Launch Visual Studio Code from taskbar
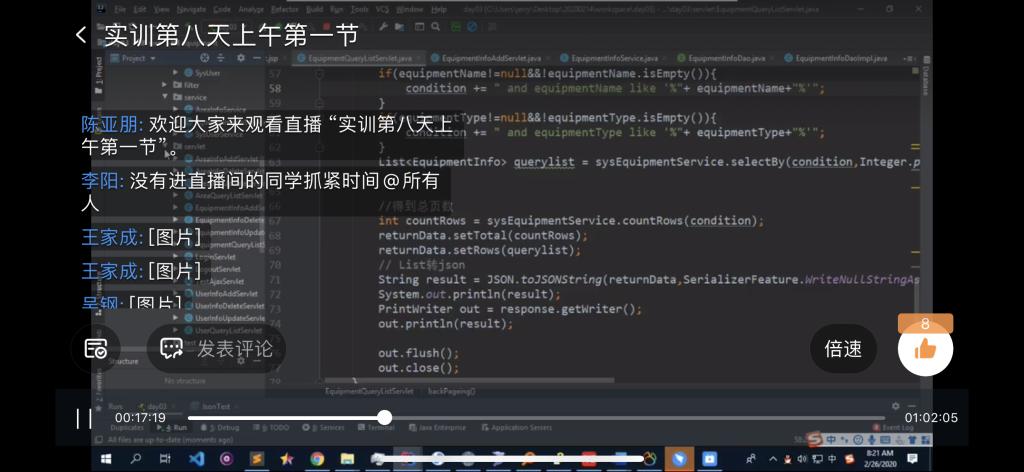 tap(196, 459)
